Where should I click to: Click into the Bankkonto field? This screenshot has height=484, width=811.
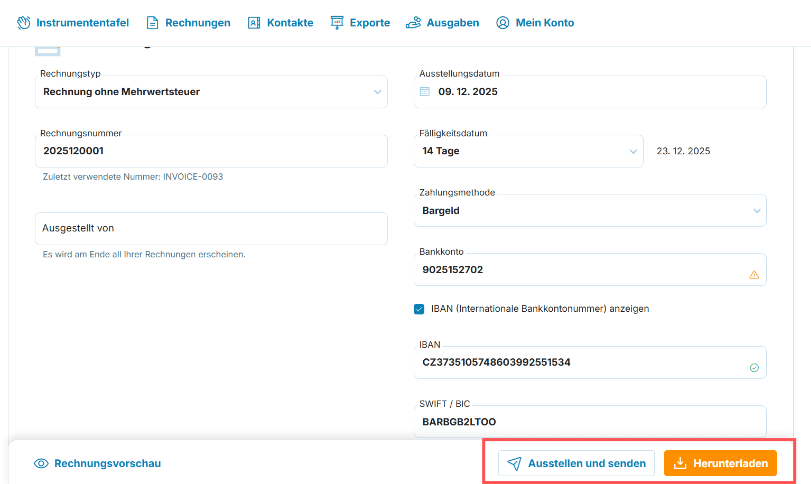click(x=590, y=269)
